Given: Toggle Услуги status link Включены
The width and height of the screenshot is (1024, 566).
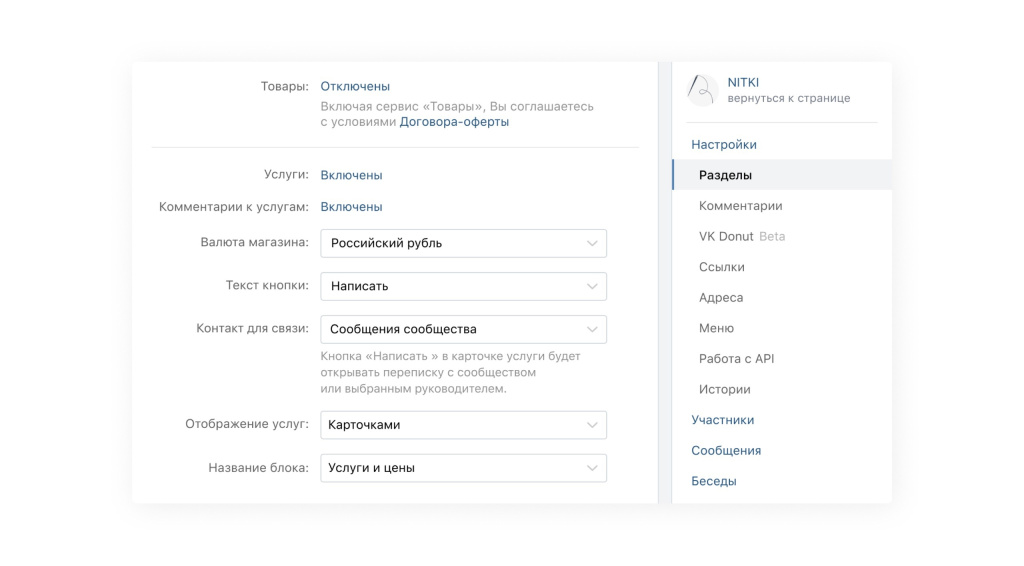Looking at the screenshot, I should coord(351,175).
